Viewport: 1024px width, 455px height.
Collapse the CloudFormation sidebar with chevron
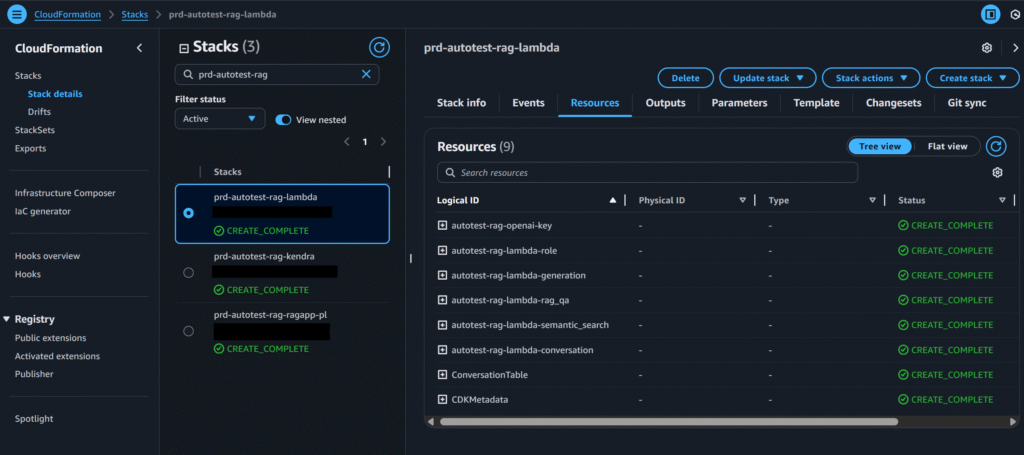click(139, 48)
